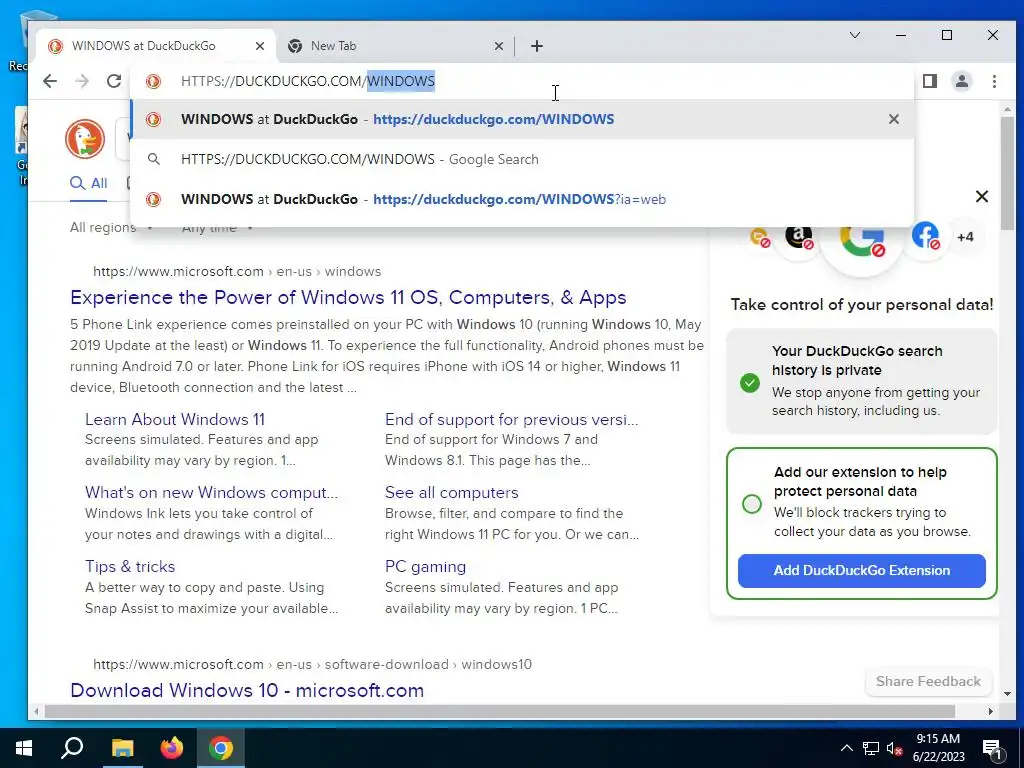Click the Chrome taskbar icon
Viewport: 1024px width, 768px height.
click(x=221, y=748)
